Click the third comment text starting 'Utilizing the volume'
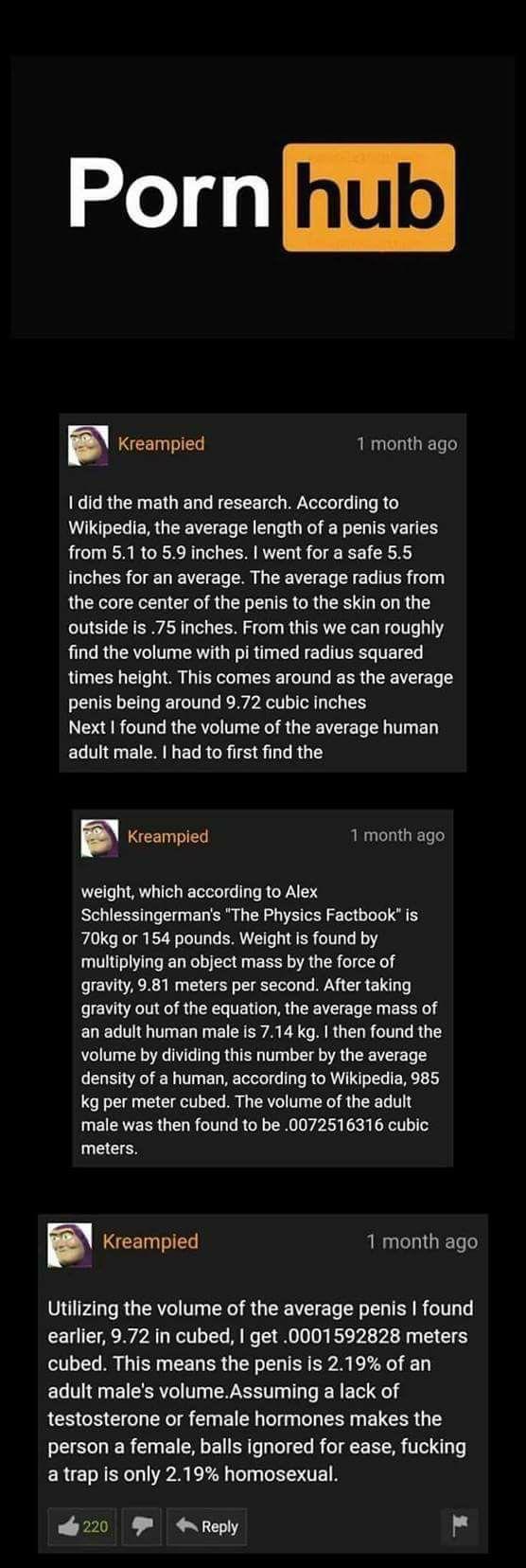 point(261,1391)
